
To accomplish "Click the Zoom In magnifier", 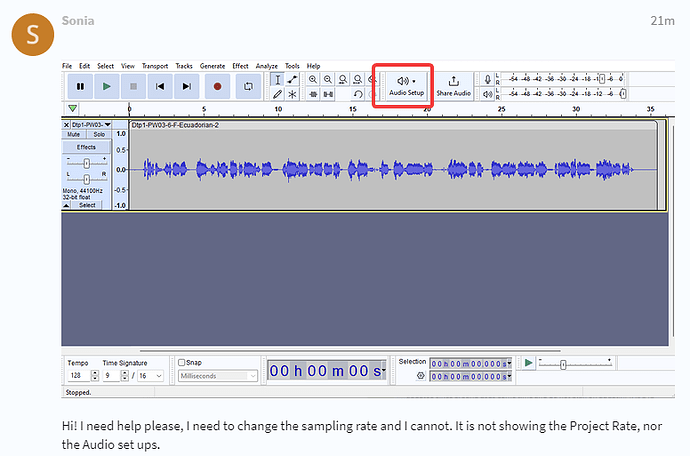I will coord(313,79).
